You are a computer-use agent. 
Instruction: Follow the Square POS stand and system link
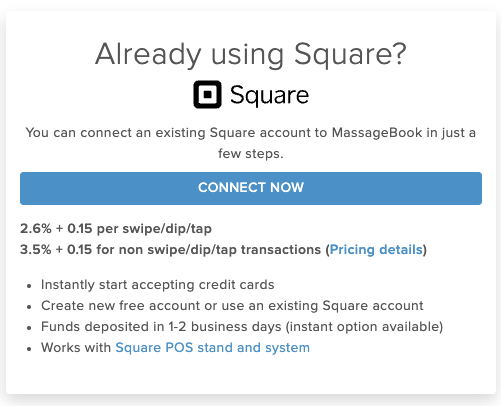click(x=212, y=348)
